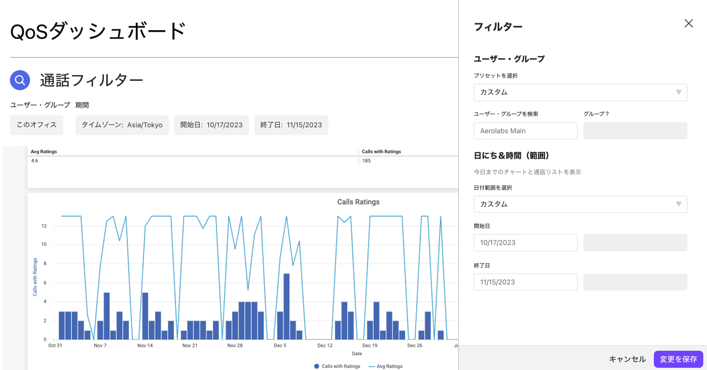Click the Avg Ratings value 4.6
The width and height of the screenshot is (707, 370).
pyautogui.click(x=35, y=161)
